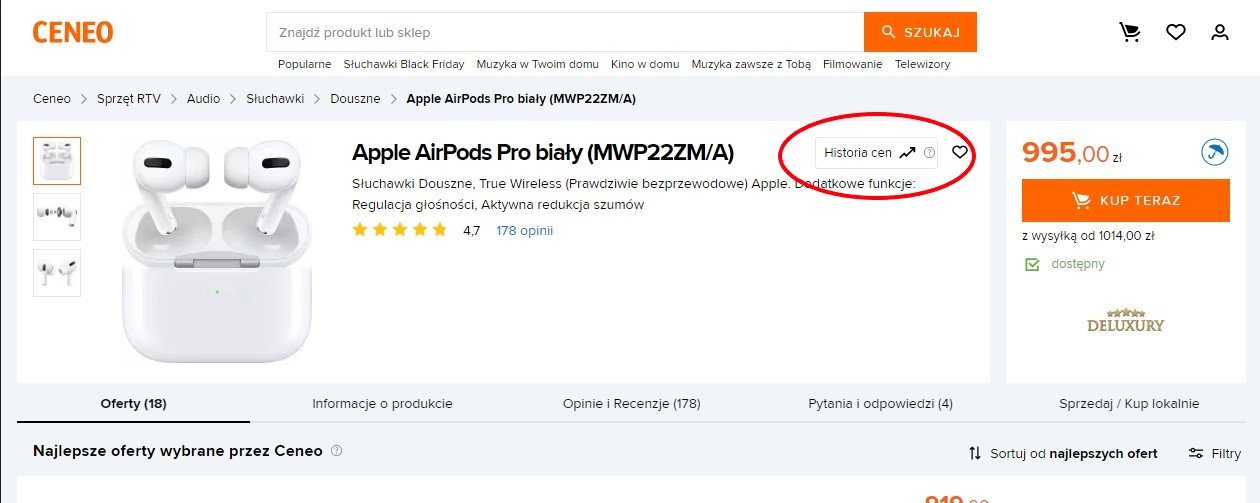Add product to favorites with heart icon

(960, 152)
